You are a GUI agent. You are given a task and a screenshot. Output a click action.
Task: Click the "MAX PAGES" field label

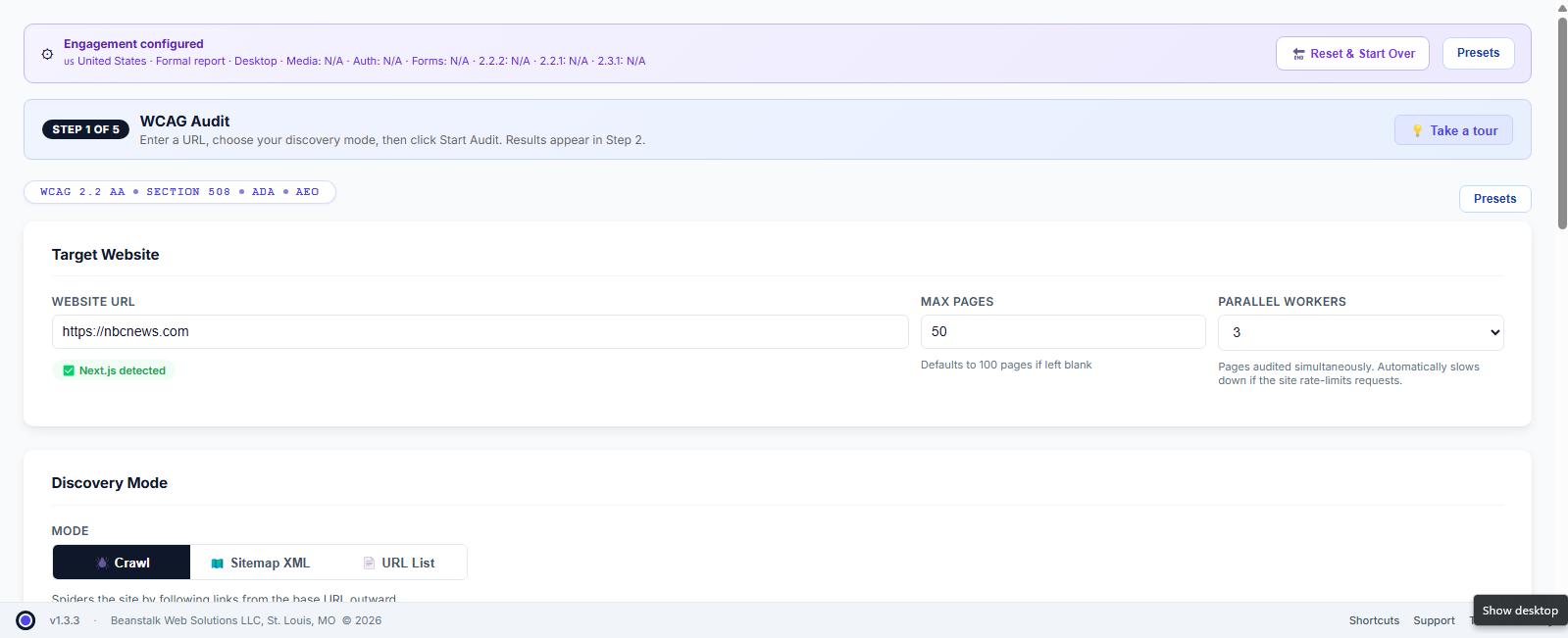click(x=957, y=302)
